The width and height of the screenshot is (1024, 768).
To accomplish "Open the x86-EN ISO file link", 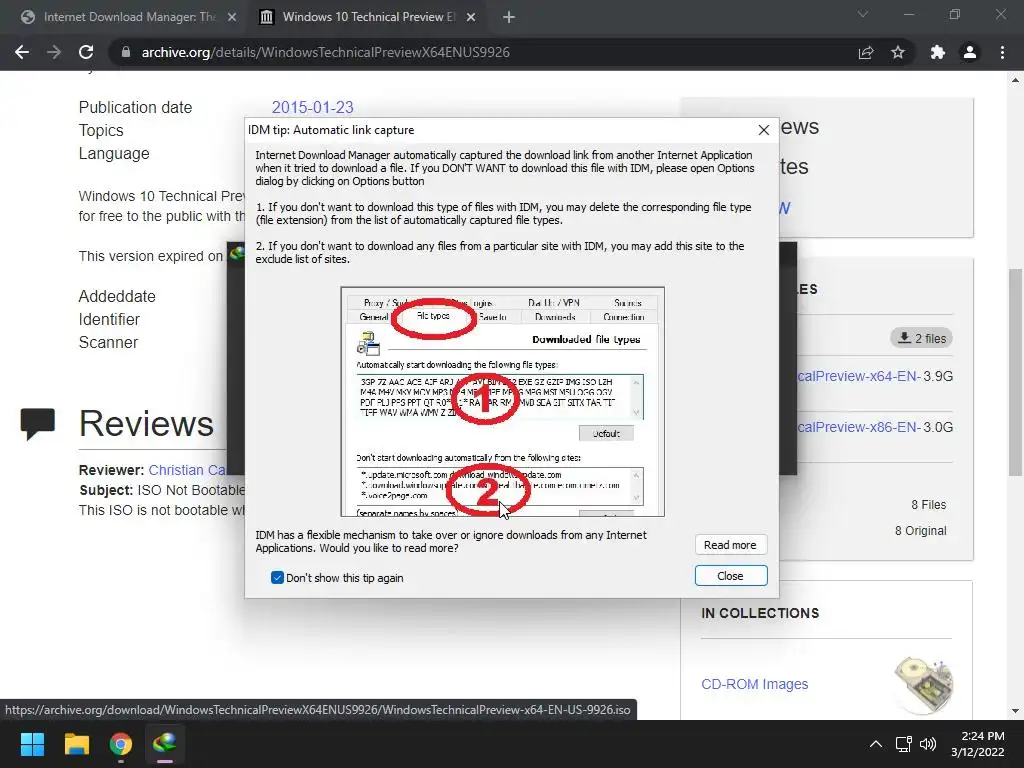I will tap(859, 427).
